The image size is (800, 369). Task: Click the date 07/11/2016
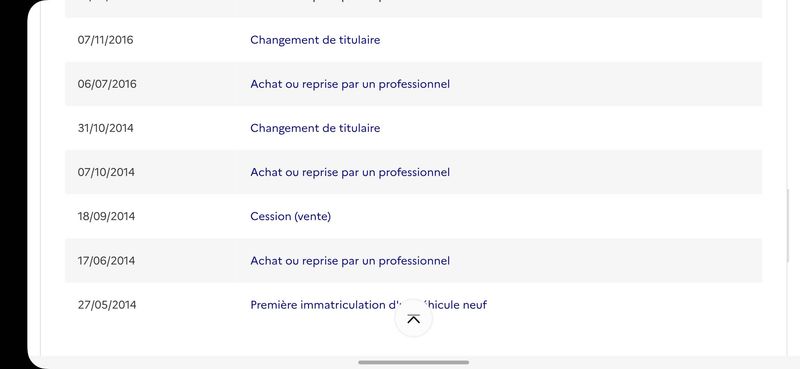click(x=105, y=40)
